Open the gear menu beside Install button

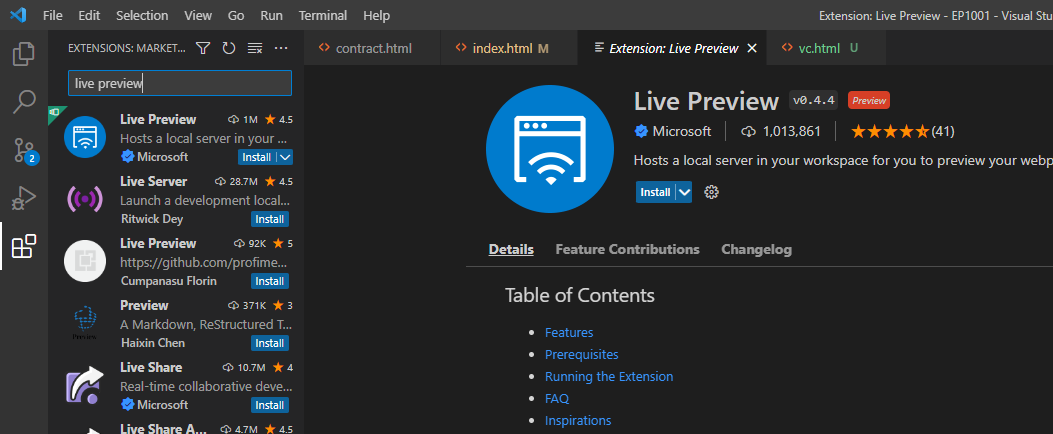pos(712,192)
